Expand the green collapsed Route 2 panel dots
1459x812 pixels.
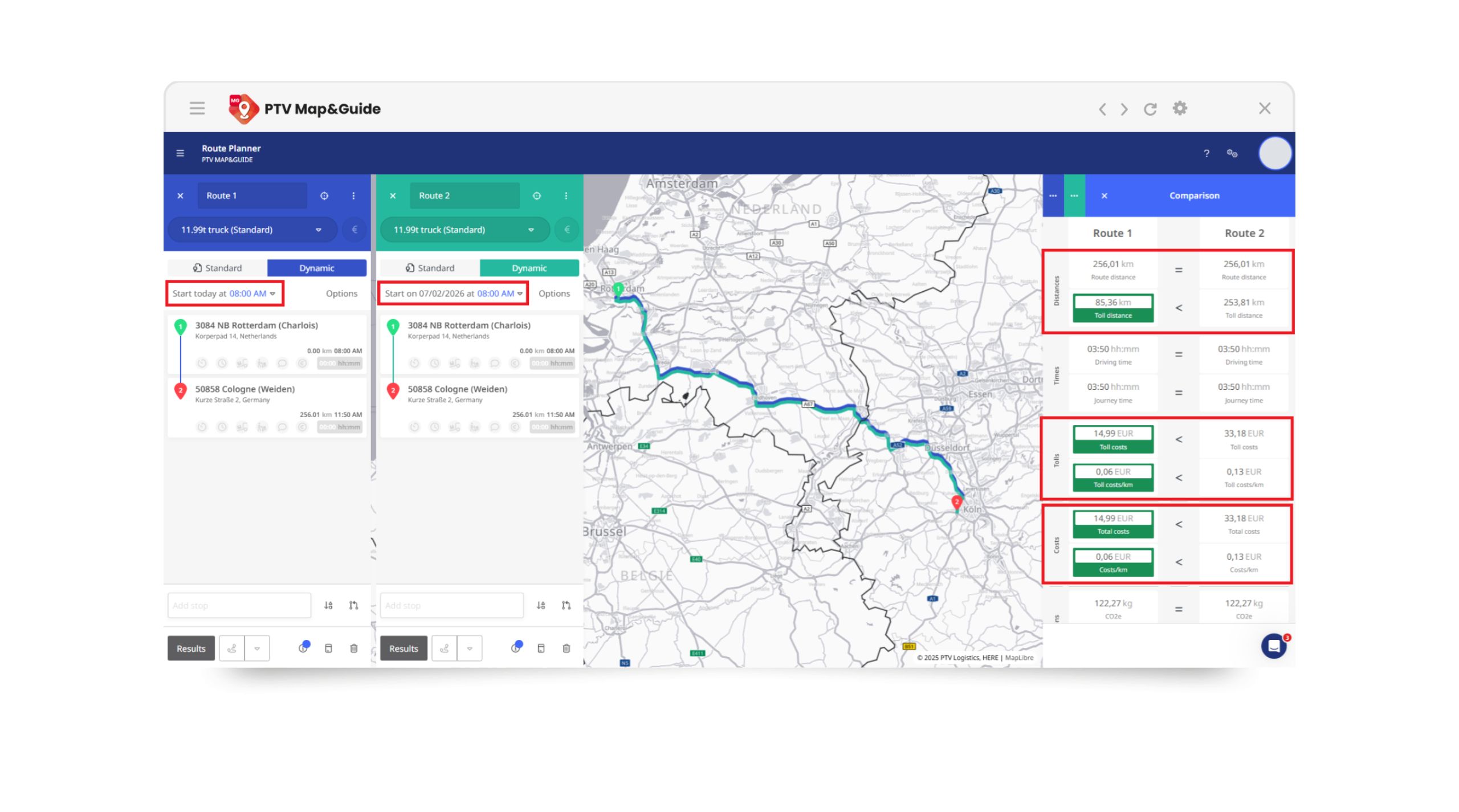tap(1074, 195)
